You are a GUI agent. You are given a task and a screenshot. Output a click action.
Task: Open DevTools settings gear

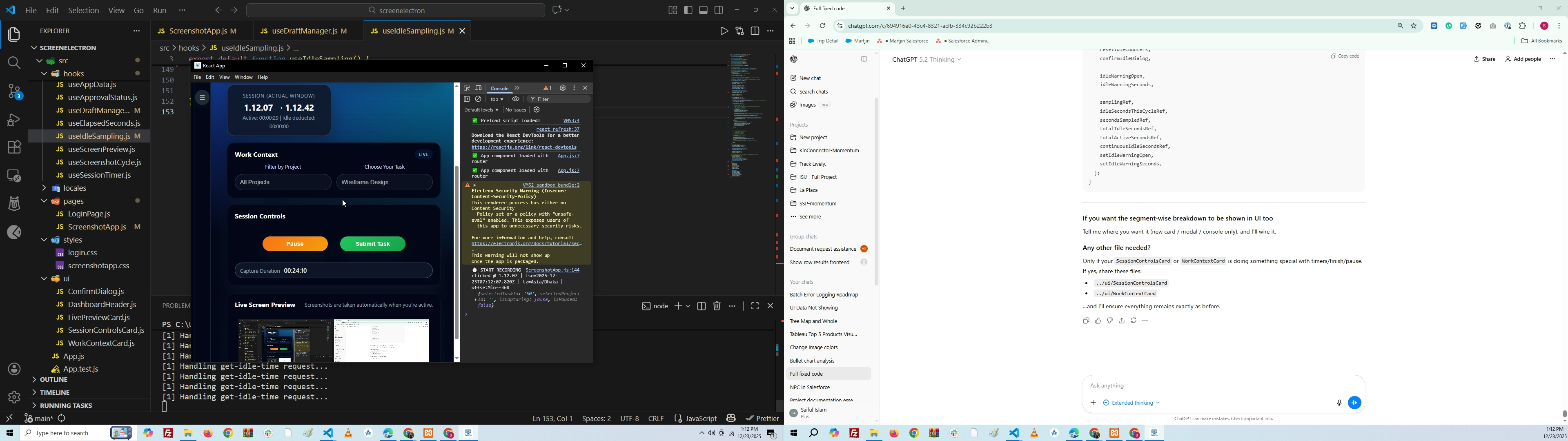click(x=562, y=88)
